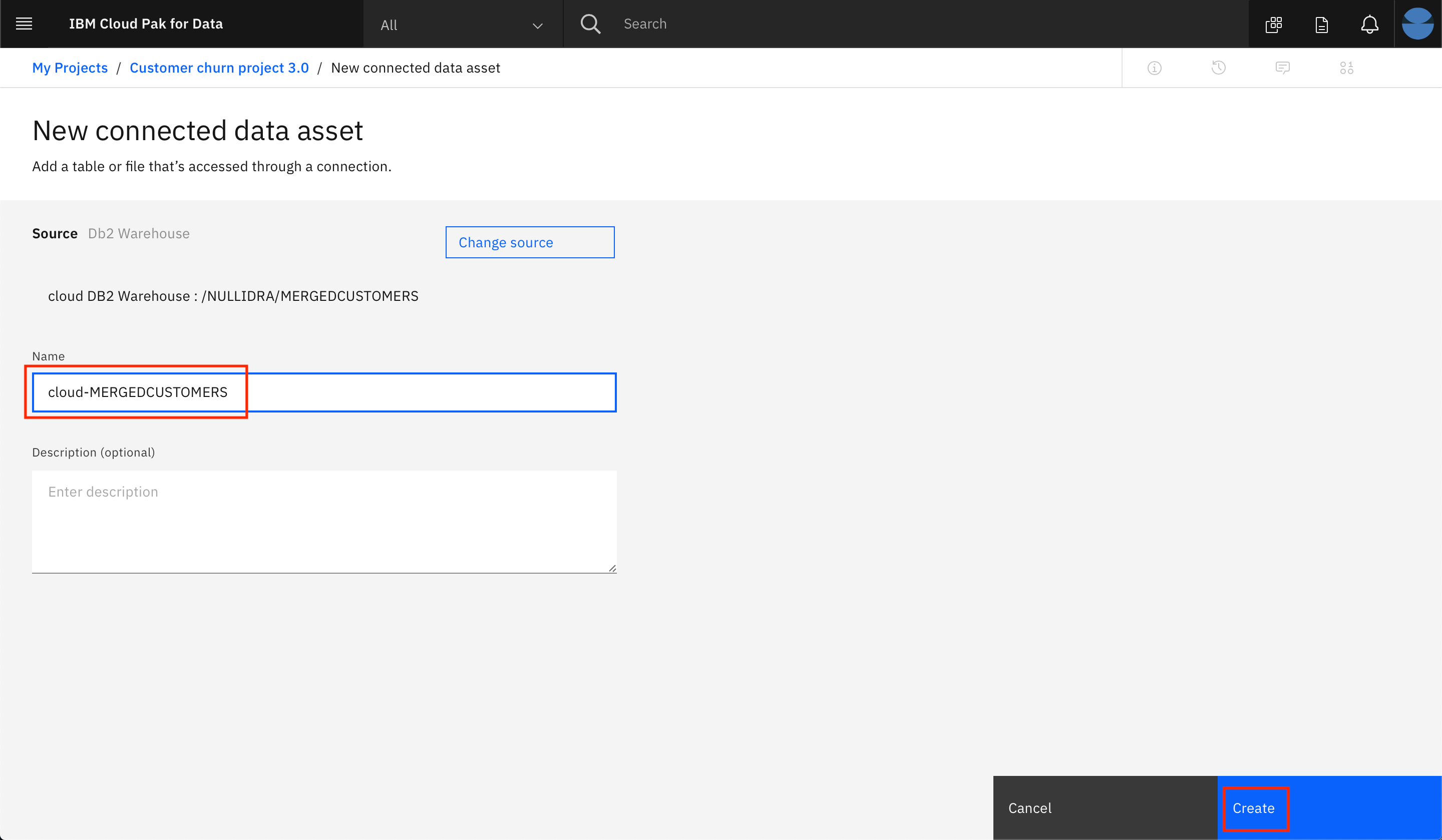
Task: Click the Name input field
Action: [324, 391]
